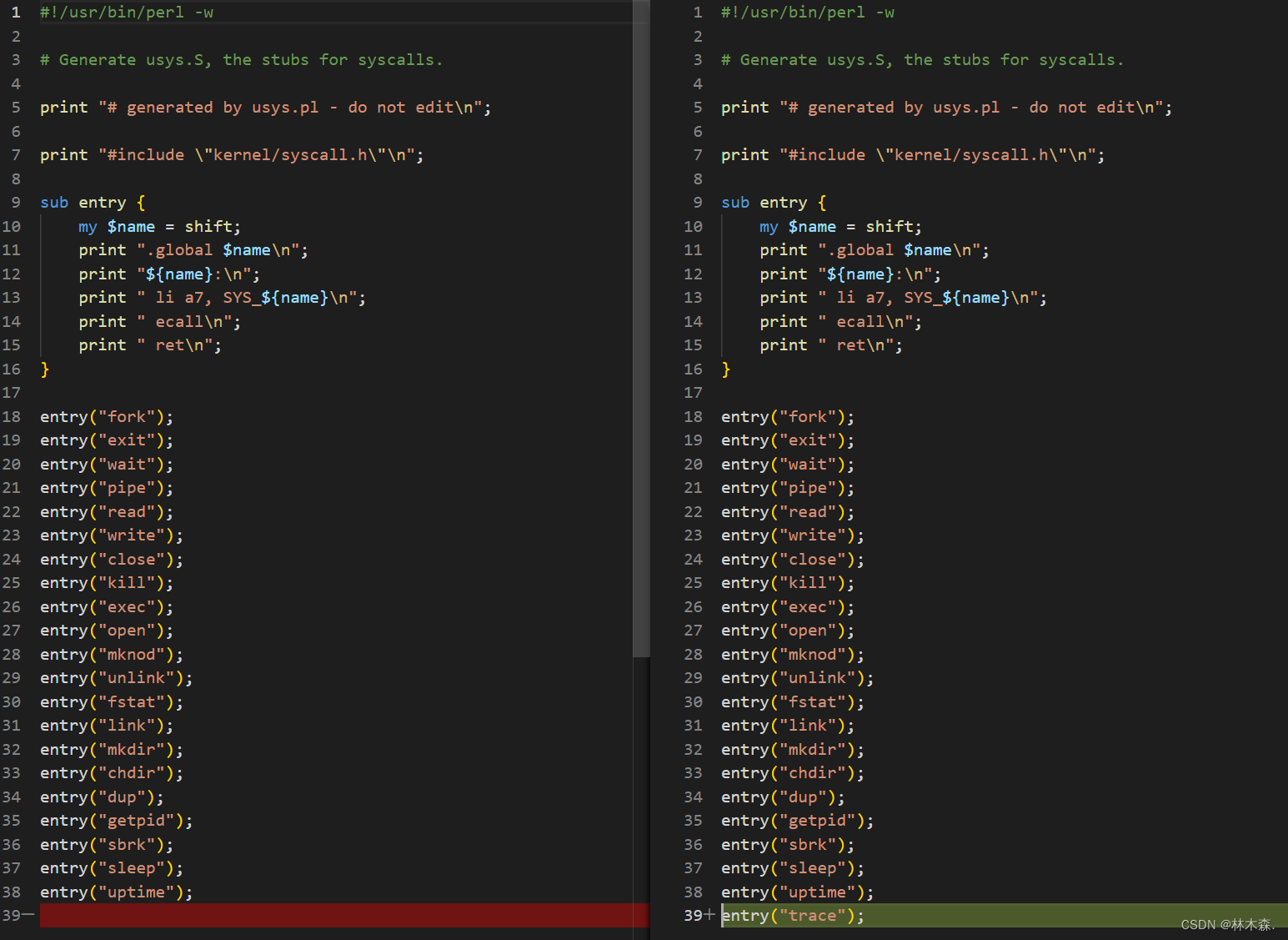Click entry("exit"); in the left pane
Image resolution: width=1288 pixels, height=940 pixels.
pyautogui.click(x=107, y=440)
